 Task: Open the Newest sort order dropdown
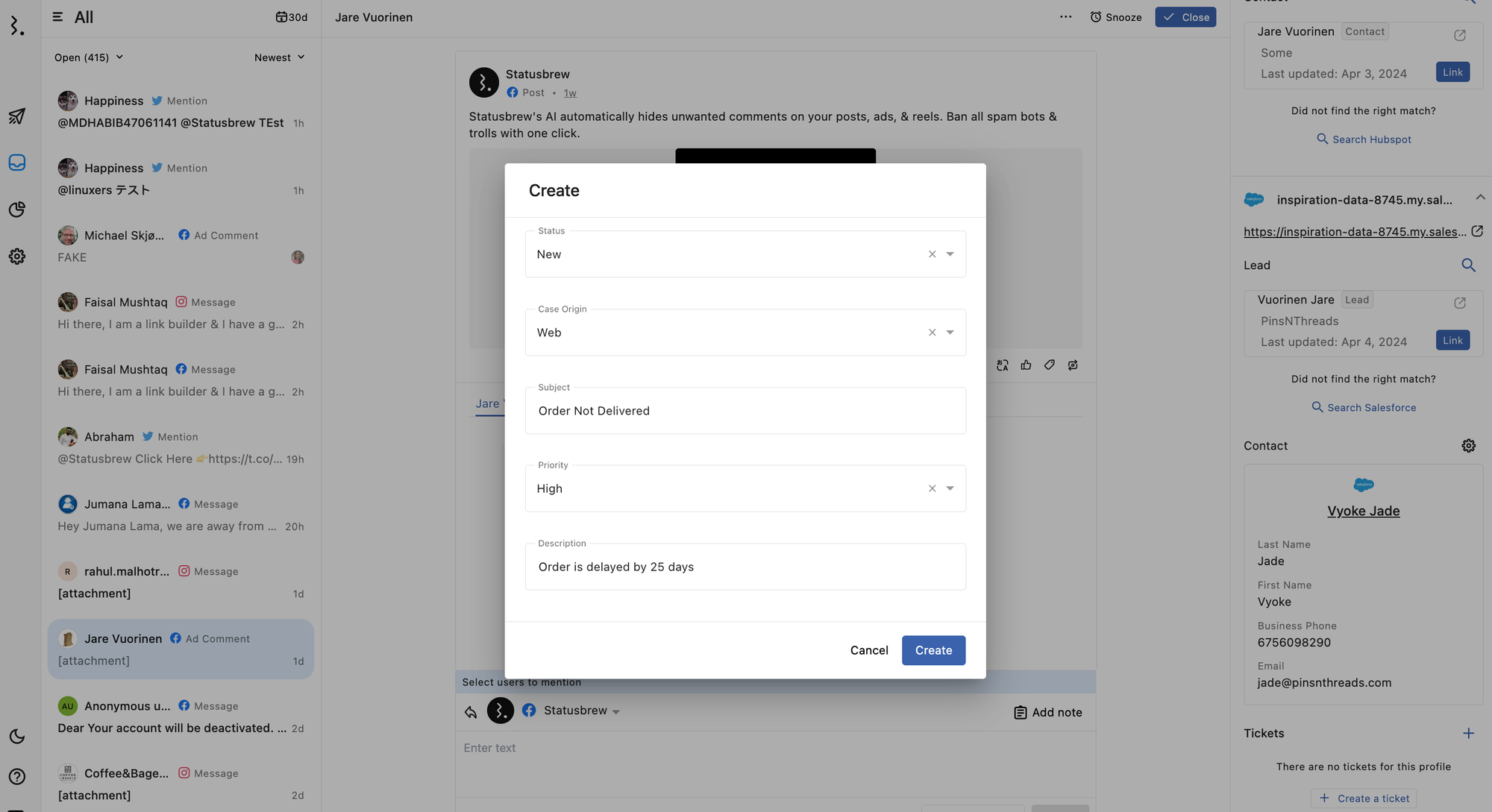[x=280, y=57]
